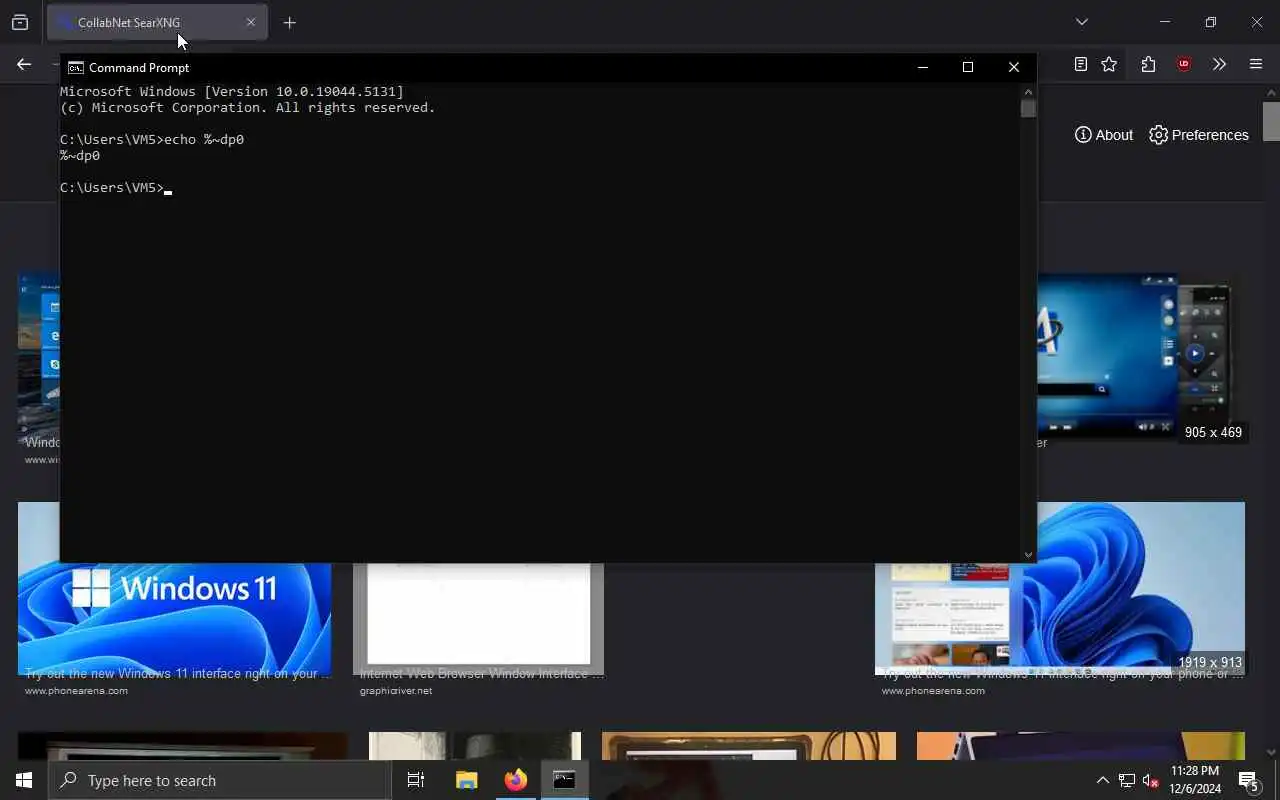Open Firefox View icon at top left
Viewport: 1280px width, 800px height.
(20, 22)
